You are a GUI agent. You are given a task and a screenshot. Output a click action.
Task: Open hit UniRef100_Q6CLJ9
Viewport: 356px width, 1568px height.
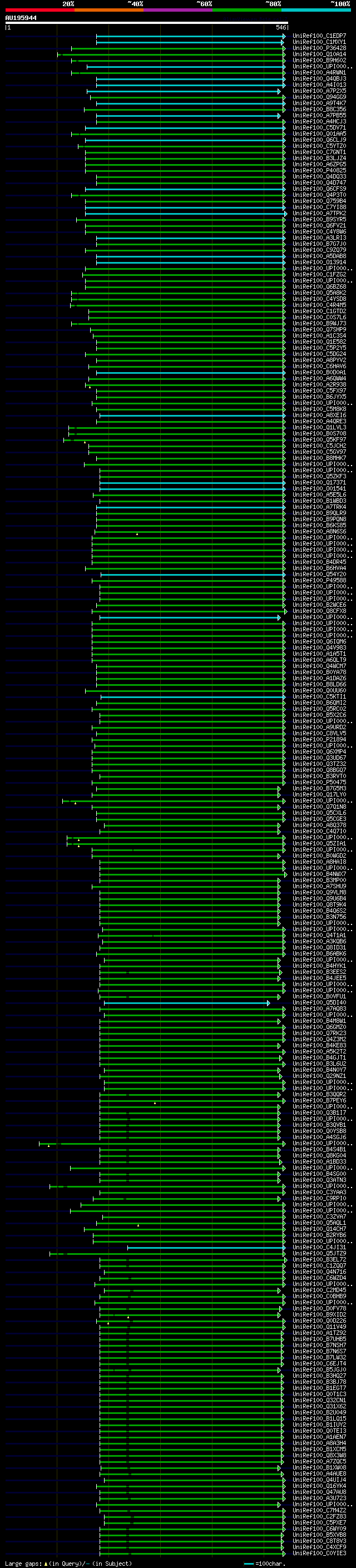[x=319, y=140]
